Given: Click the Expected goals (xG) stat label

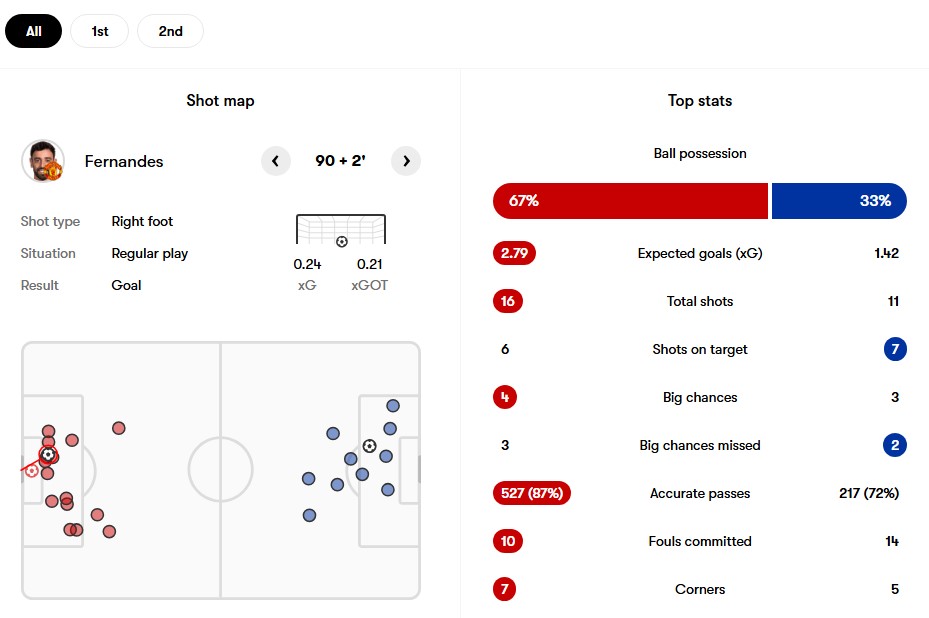Looking at the screenshot, I should tap(700, 254).
